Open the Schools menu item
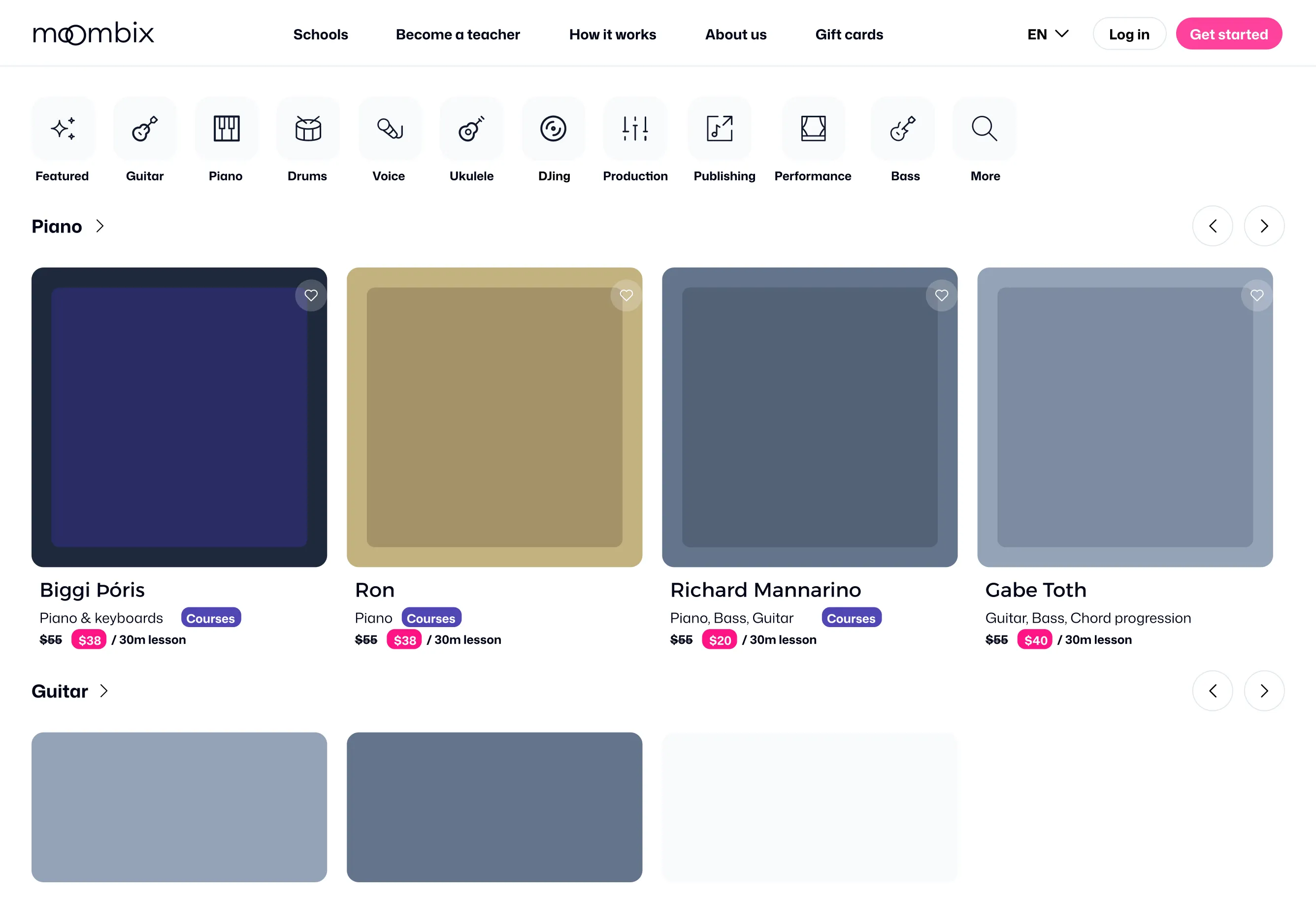The image size is (1316, 899). [x=321, y=34]
